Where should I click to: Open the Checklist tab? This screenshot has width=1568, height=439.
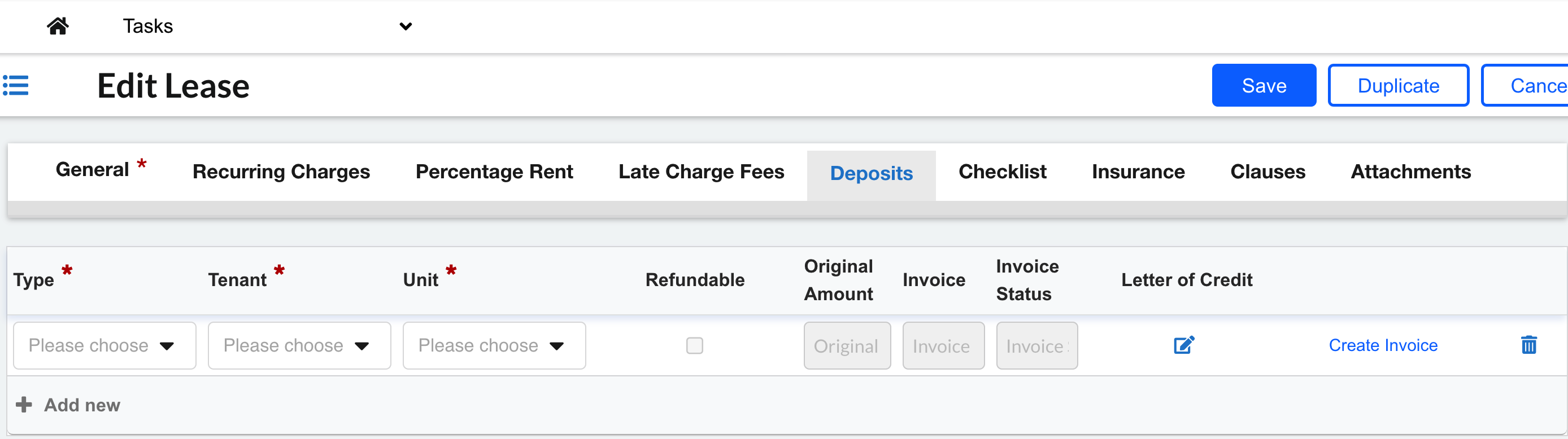[x=1003, y=172]
